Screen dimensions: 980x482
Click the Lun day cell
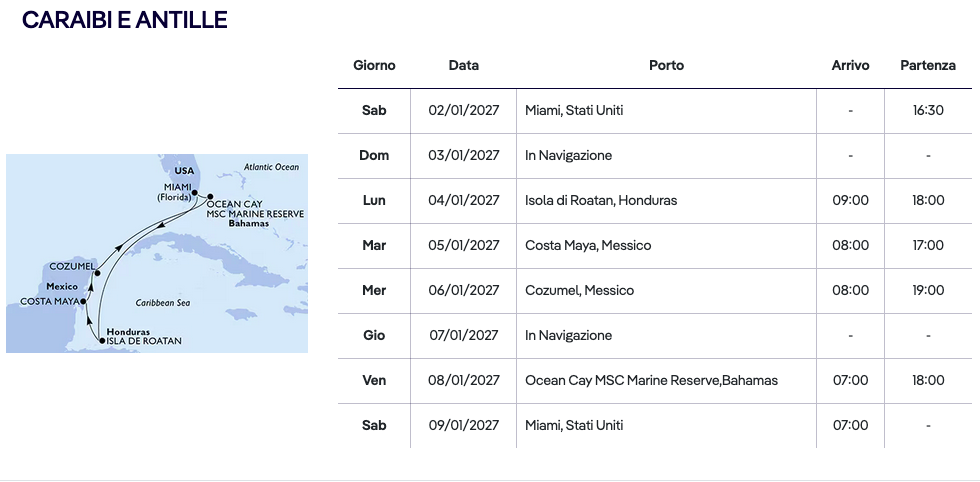374,201
